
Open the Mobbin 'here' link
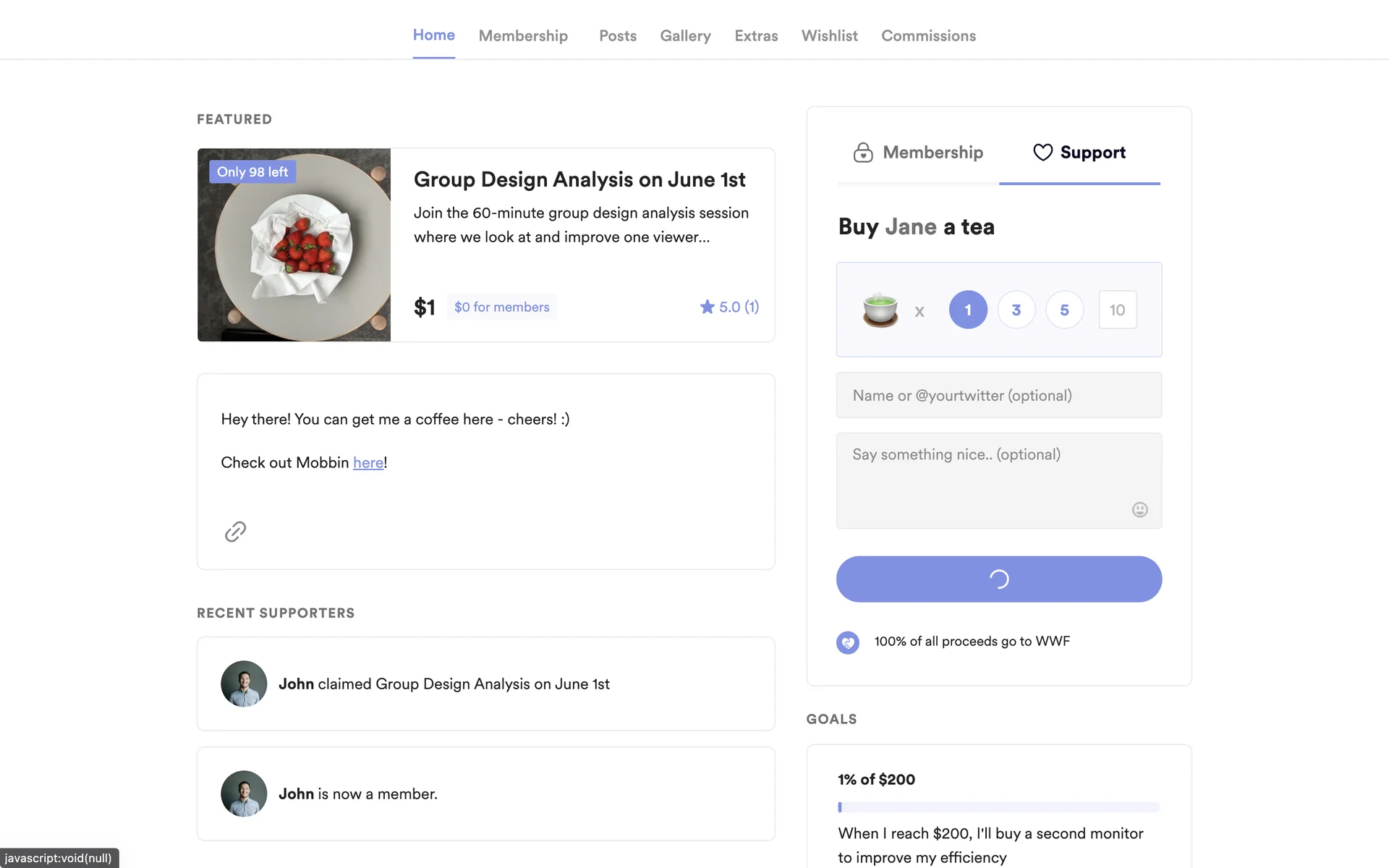click(368, 463)
